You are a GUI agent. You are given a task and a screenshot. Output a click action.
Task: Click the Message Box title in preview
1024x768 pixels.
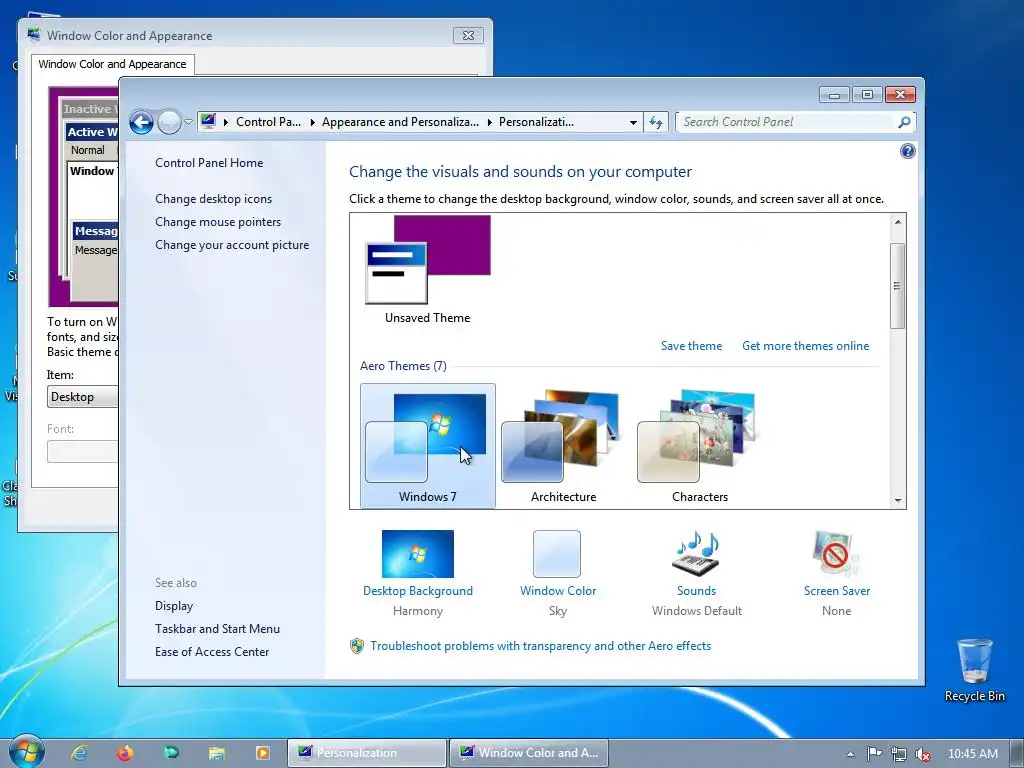(95, 231)
